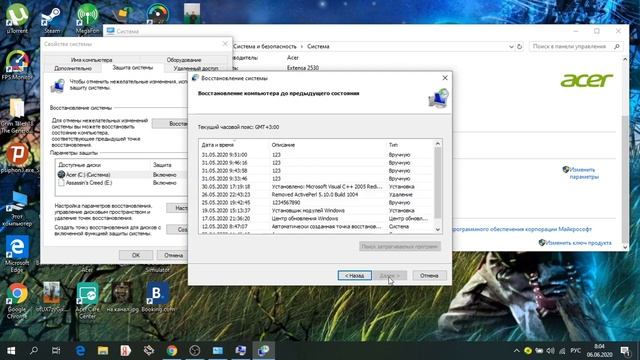640x360 pixels.
Task: Refresh the control panel address bar
Action: coord(520,47)
